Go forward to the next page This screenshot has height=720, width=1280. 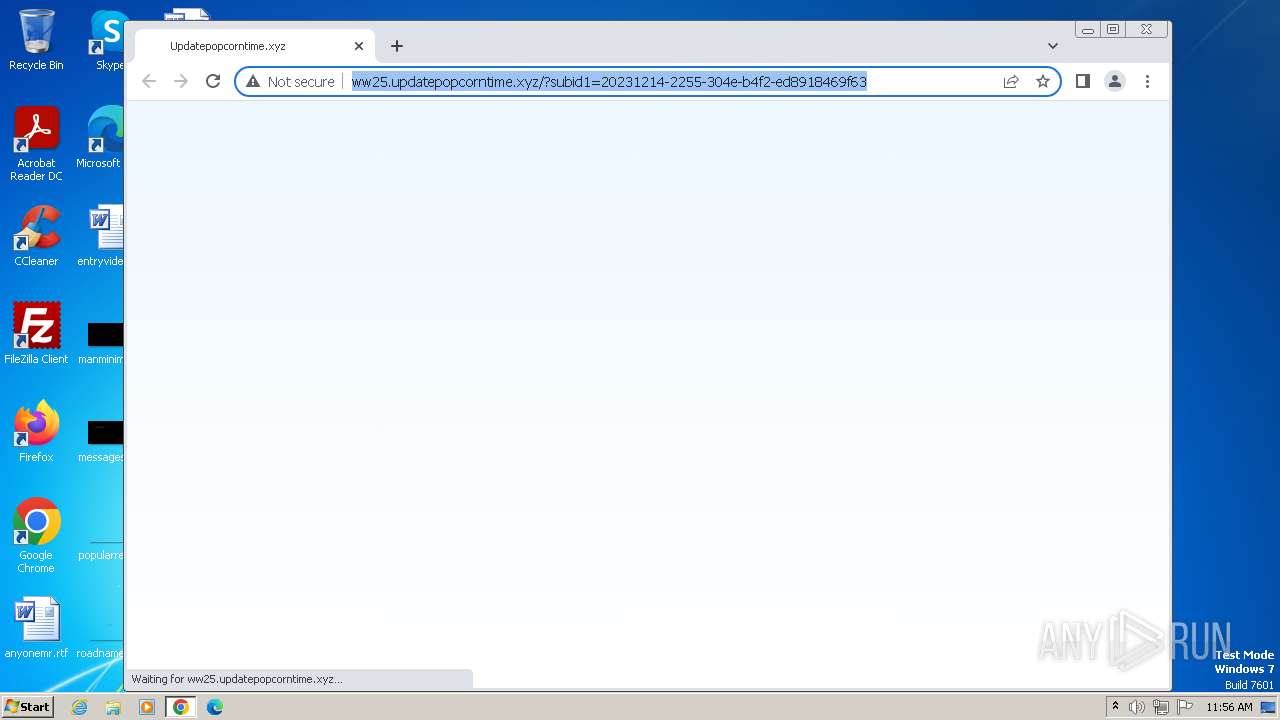[x=181, y=81]
